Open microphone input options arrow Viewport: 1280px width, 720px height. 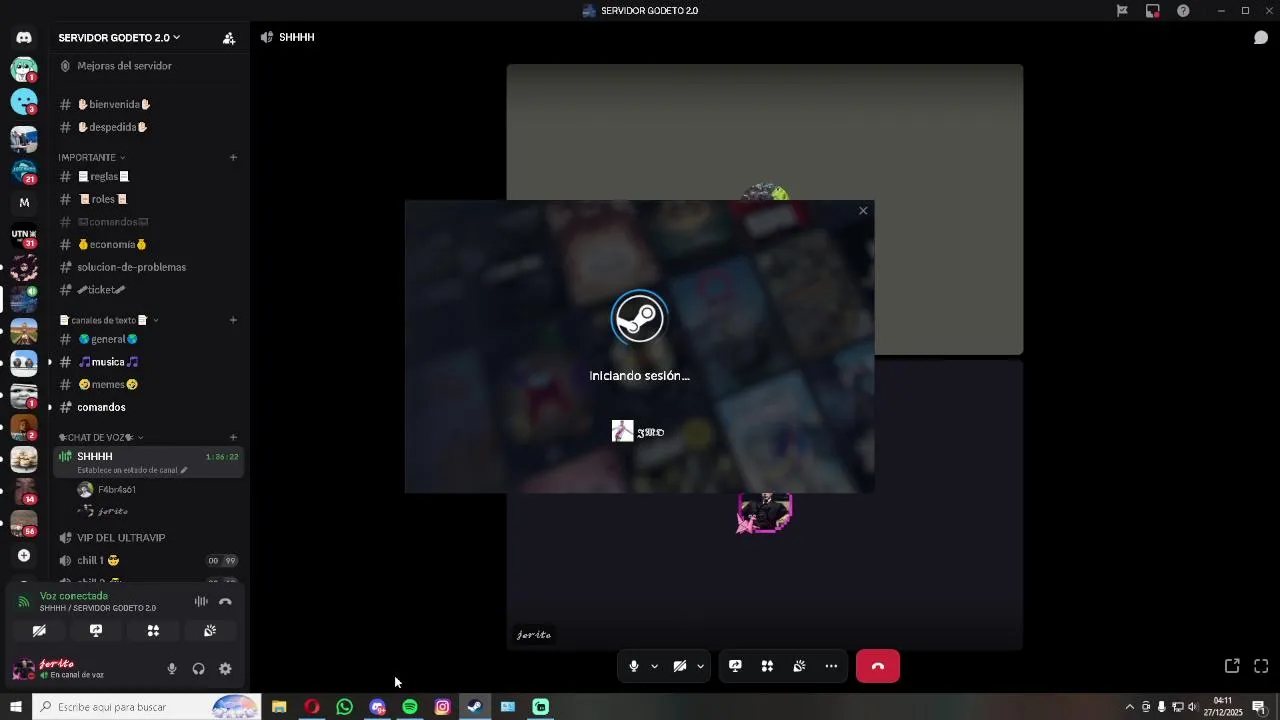654,666
